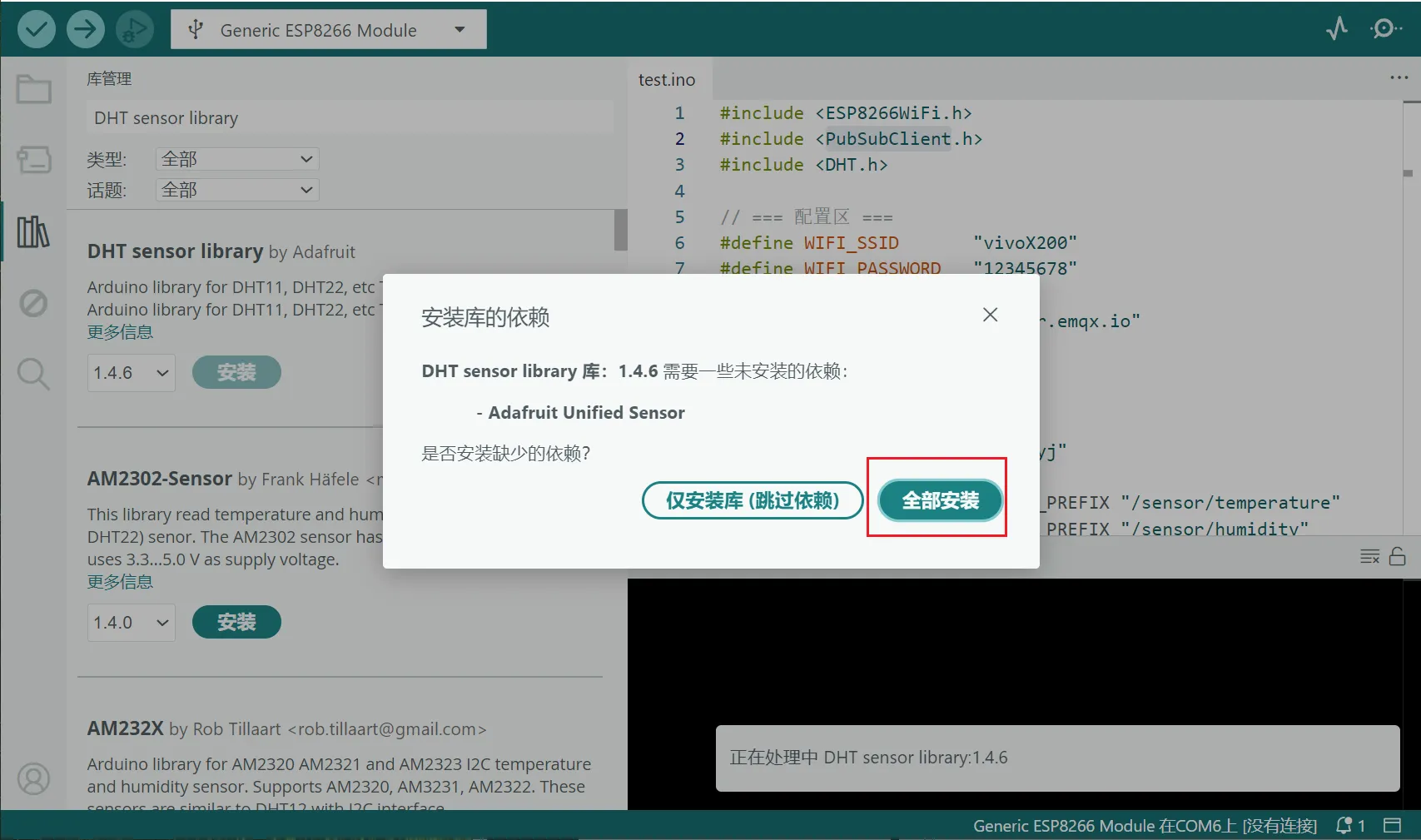
Task: Click the processing DHT sensor library notification
Action: (1057, 758)
